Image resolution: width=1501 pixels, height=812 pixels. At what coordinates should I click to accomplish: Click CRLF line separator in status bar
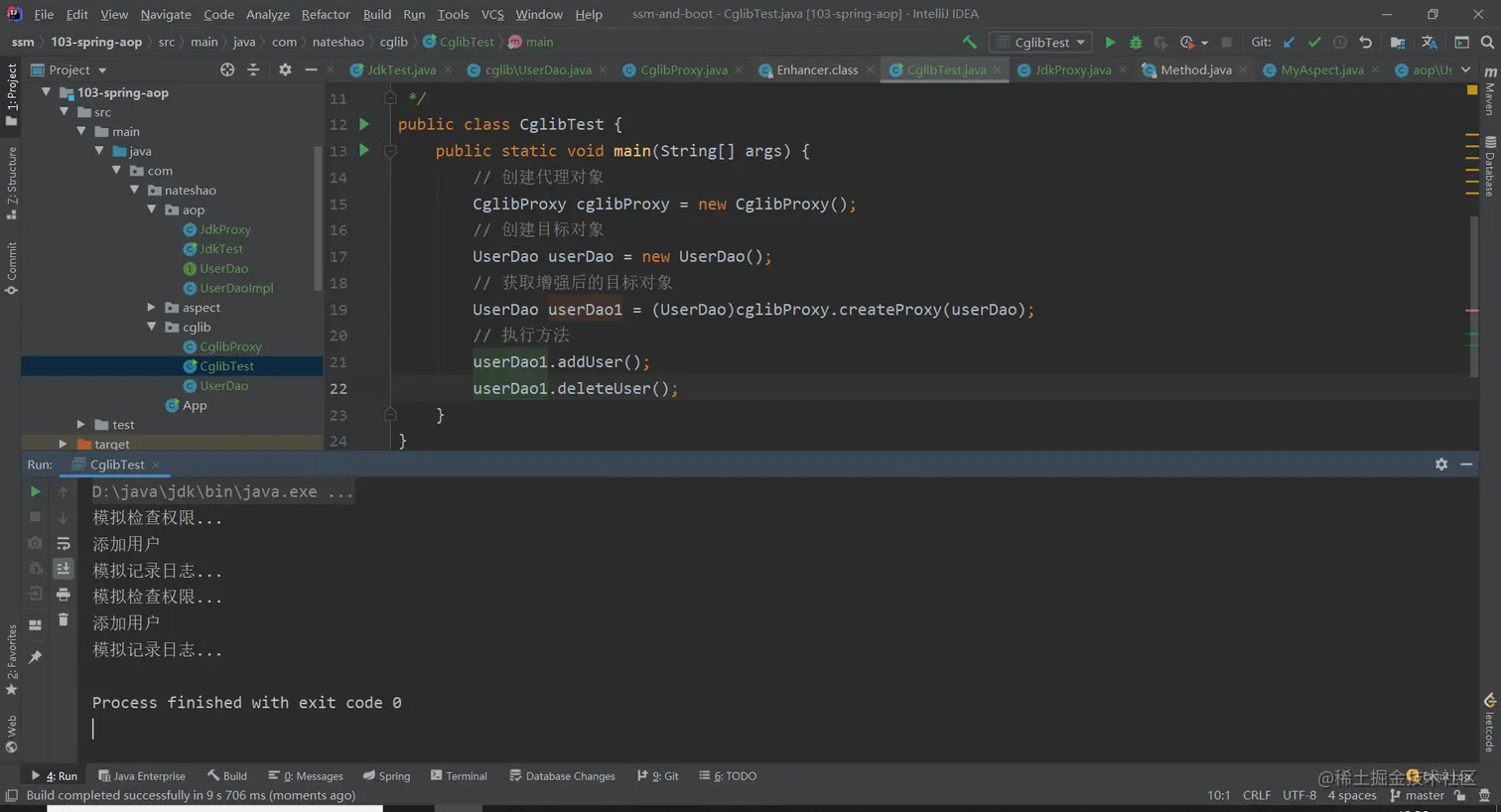point(1257,795)
